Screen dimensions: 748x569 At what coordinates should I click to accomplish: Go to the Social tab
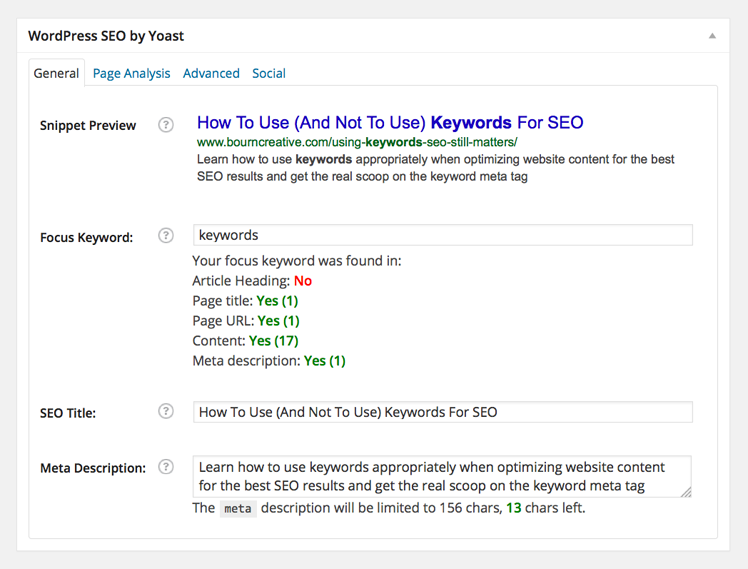[x=269, y=73]
